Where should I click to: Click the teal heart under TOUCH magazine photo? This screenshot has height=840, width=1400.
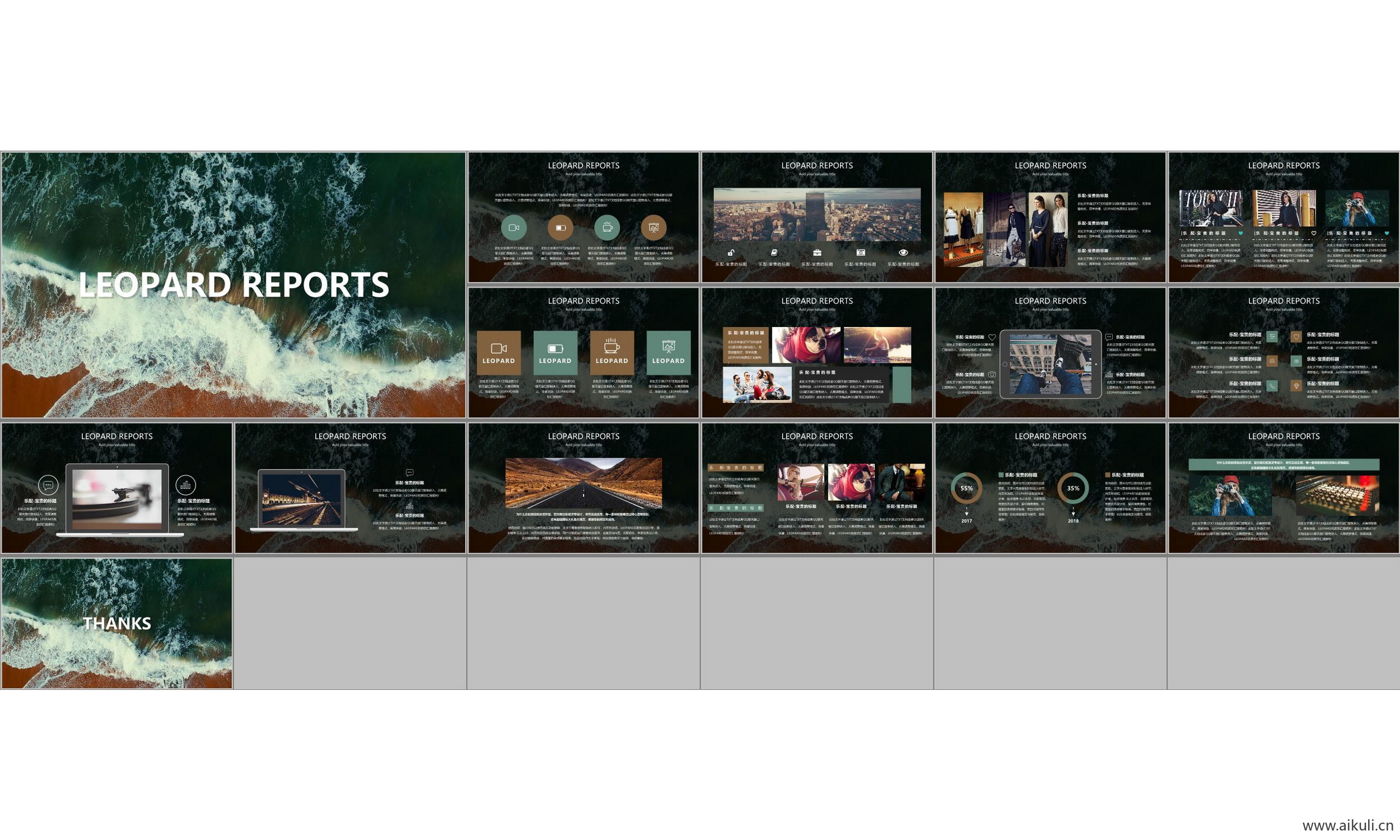1240,233
